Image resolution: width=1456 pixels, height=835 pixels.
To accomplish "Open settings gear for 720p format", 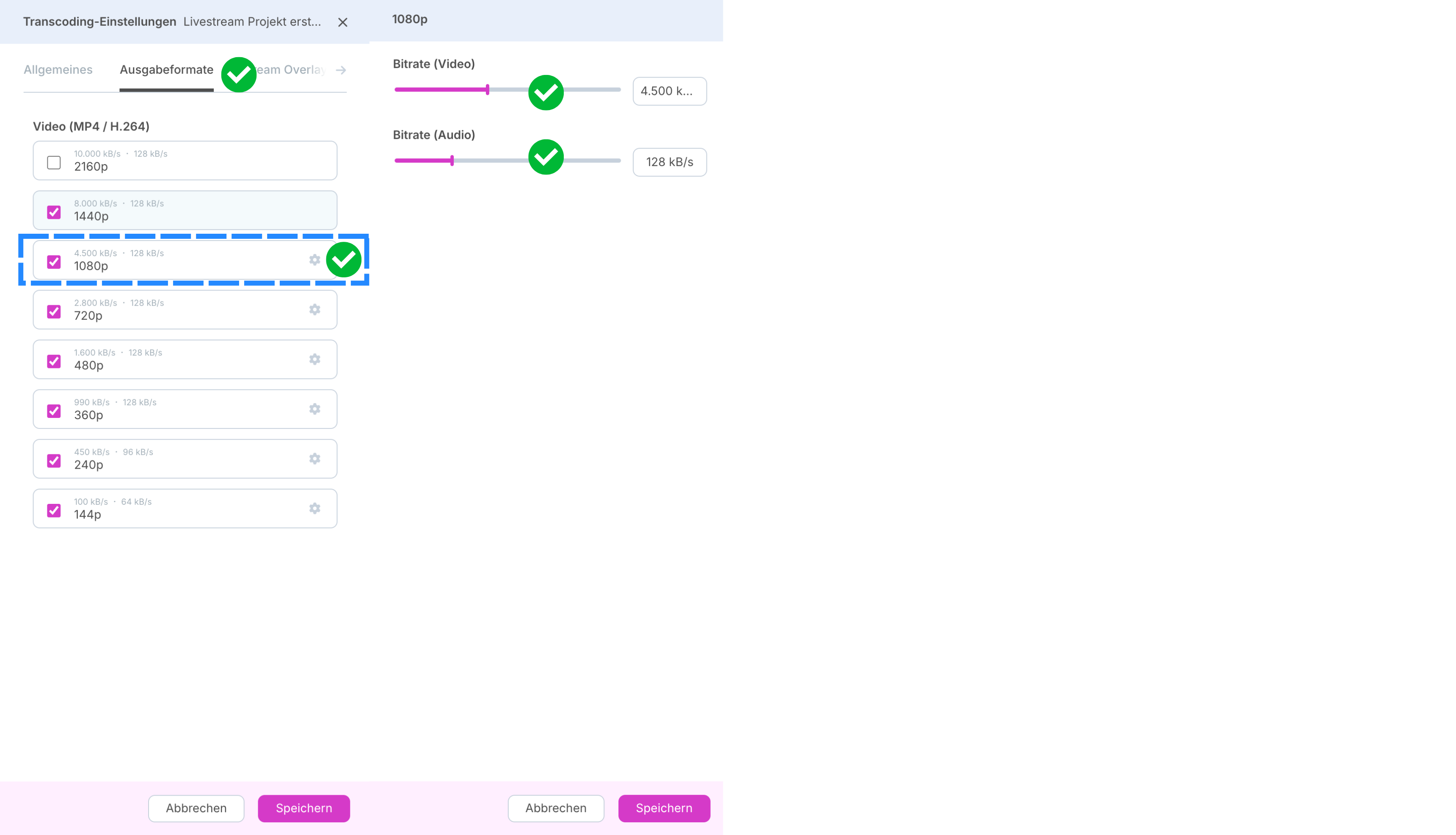I will tap(315, 310).
